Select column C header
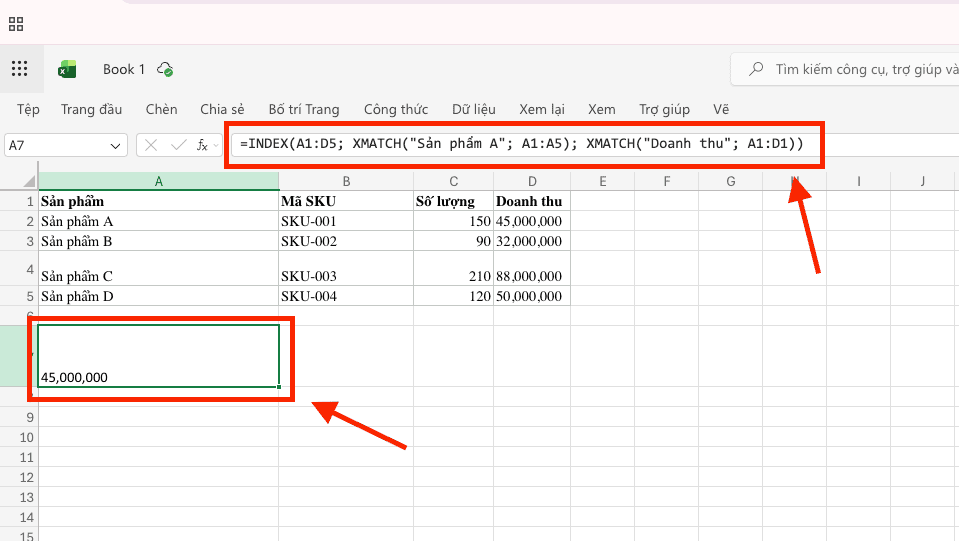Screen dimensions: 959x541 click(x=453, y=181)
